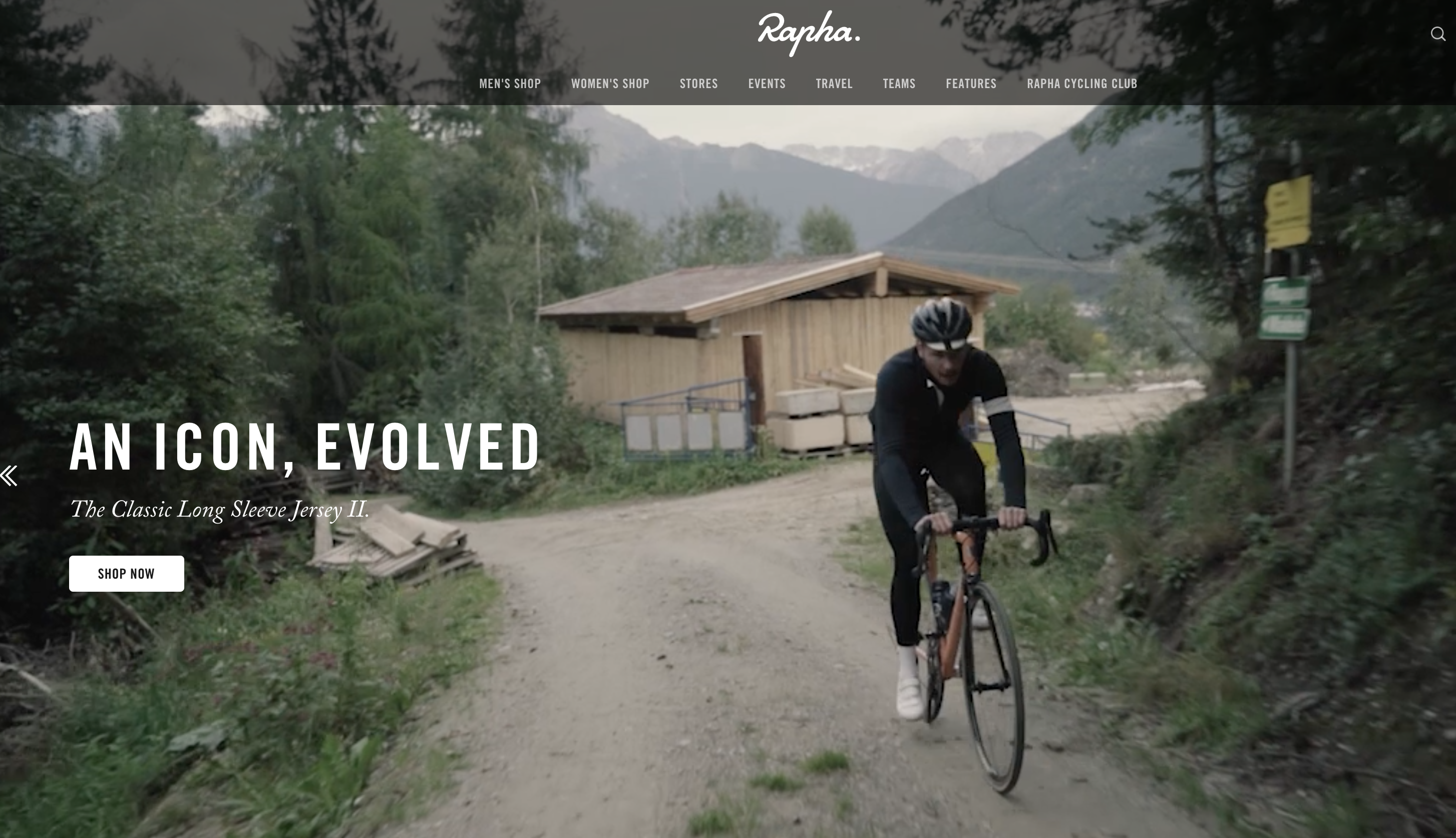Click The Classic Long Sleeve Jersey II subtitle
1456x838 pixels.
pos(219,510)
